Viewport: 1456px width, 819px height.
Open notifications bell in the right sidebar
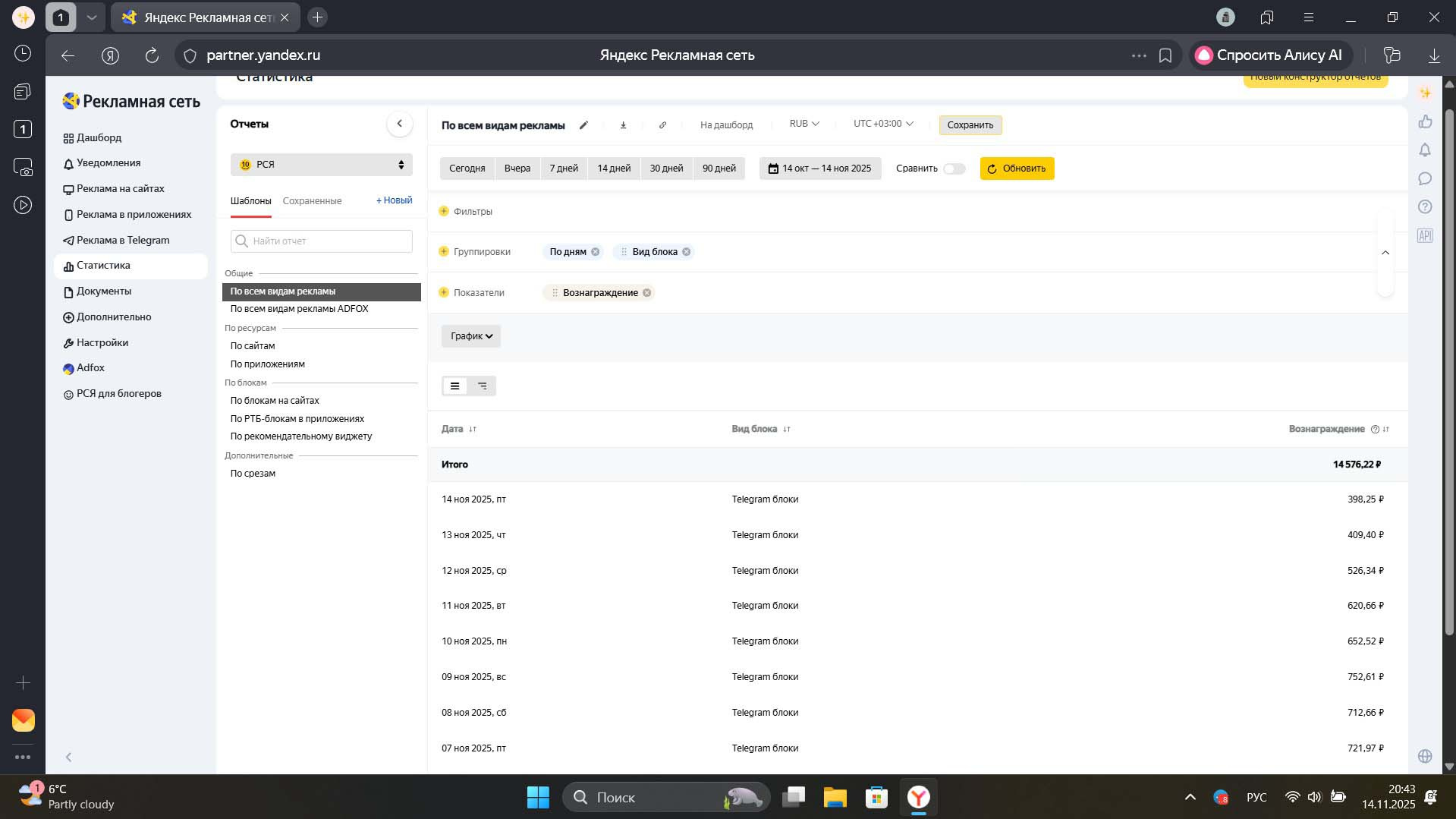(x=1425, y=150)
